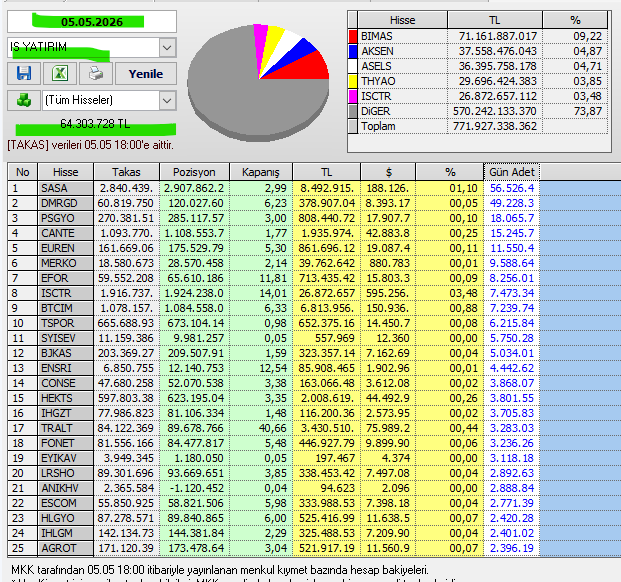This screenshot has height=582, width=621.
Task: Select the AGROT stock cell
Action: point(66,548)
